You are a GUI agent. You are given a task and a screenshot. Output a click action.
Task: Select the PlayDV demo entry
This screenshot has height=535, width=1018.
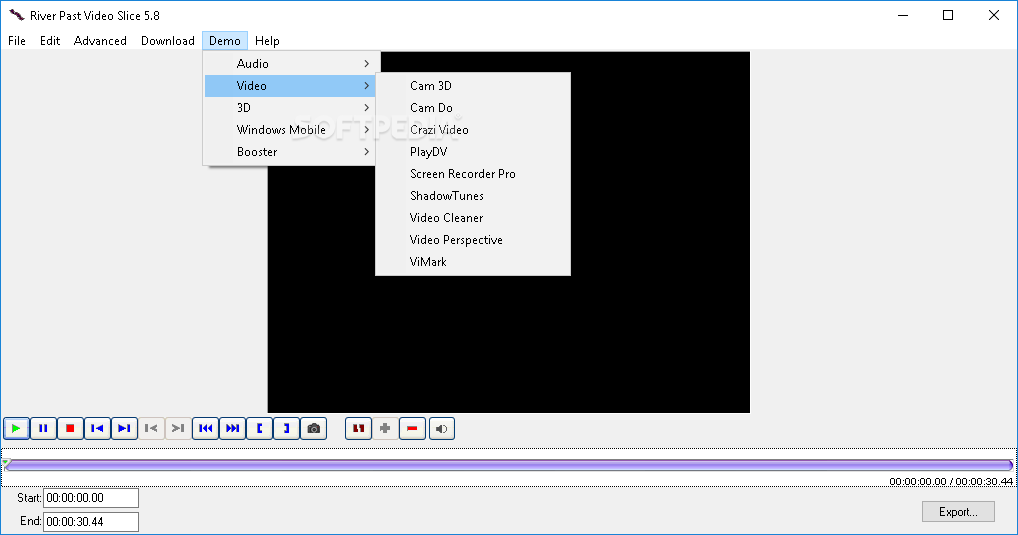tap(473, 152)
